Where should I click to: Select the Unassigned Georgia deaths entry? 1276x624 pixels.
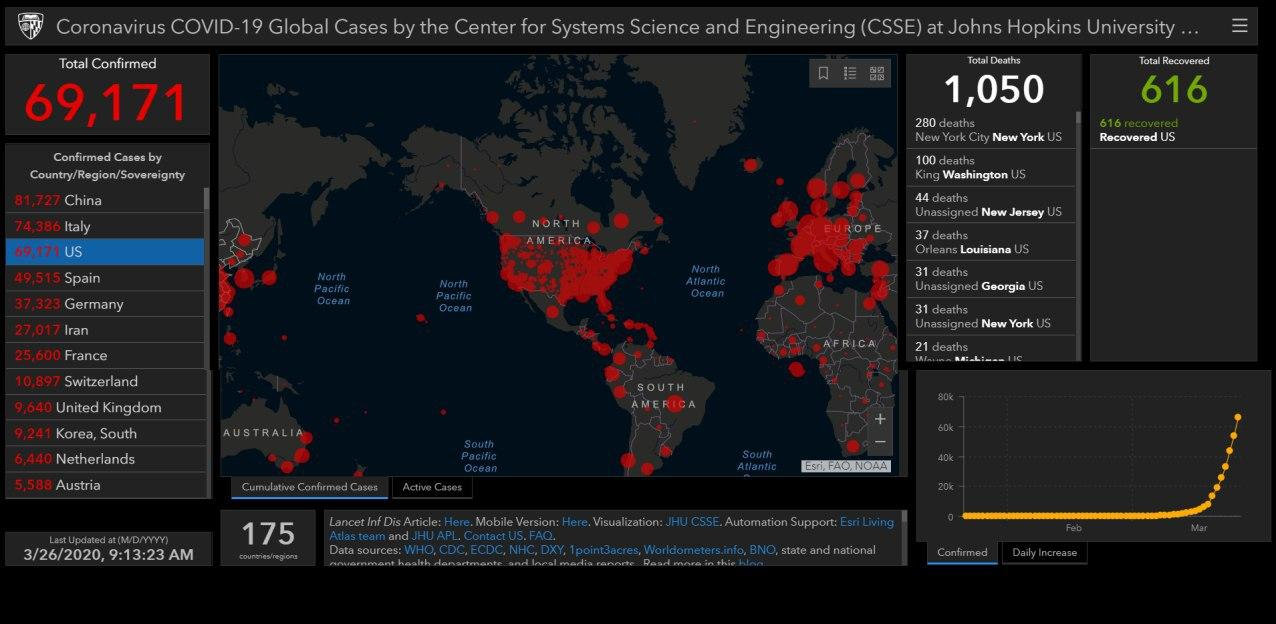(x=991, y=279)
